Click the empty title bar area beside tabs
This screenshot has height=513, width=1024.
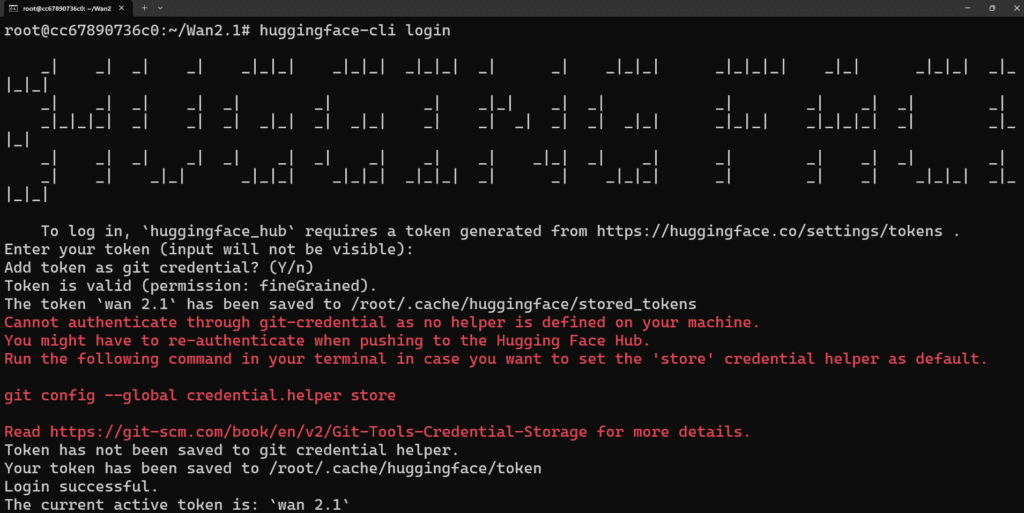point(562,8)
